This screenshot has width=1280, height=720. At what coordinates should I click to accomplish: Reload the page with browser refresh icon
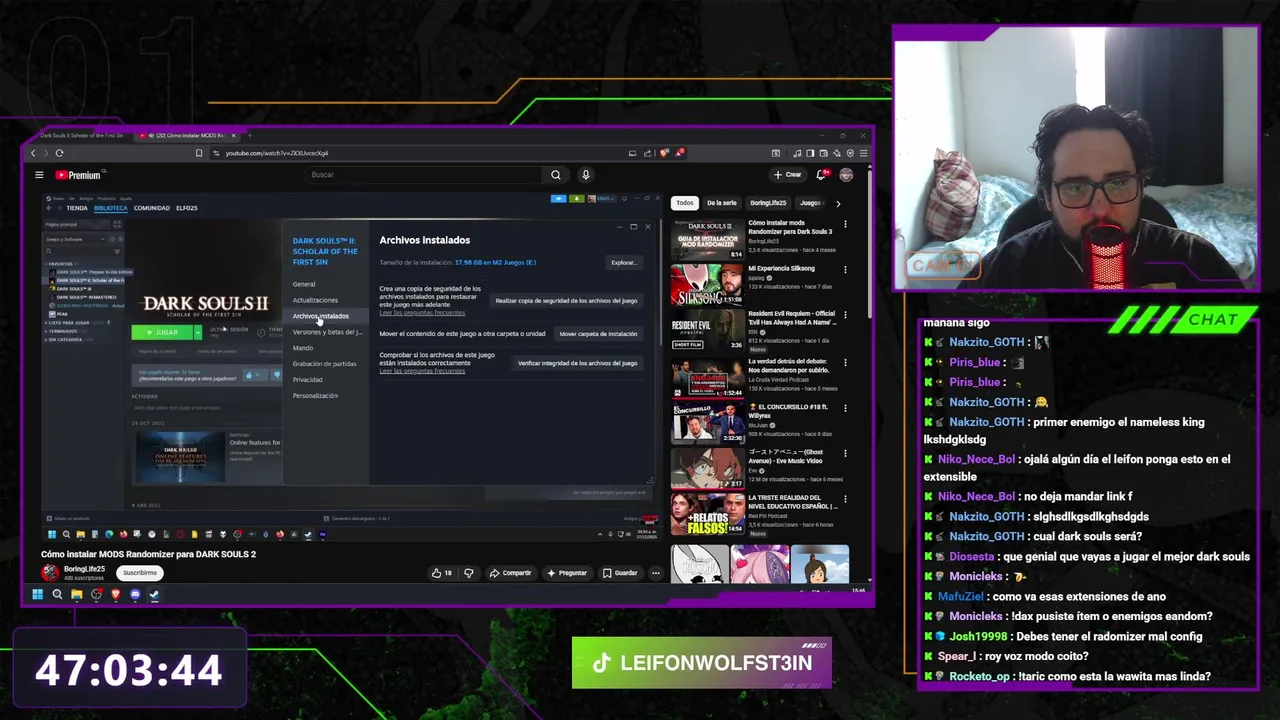click(x=59, y=153)
